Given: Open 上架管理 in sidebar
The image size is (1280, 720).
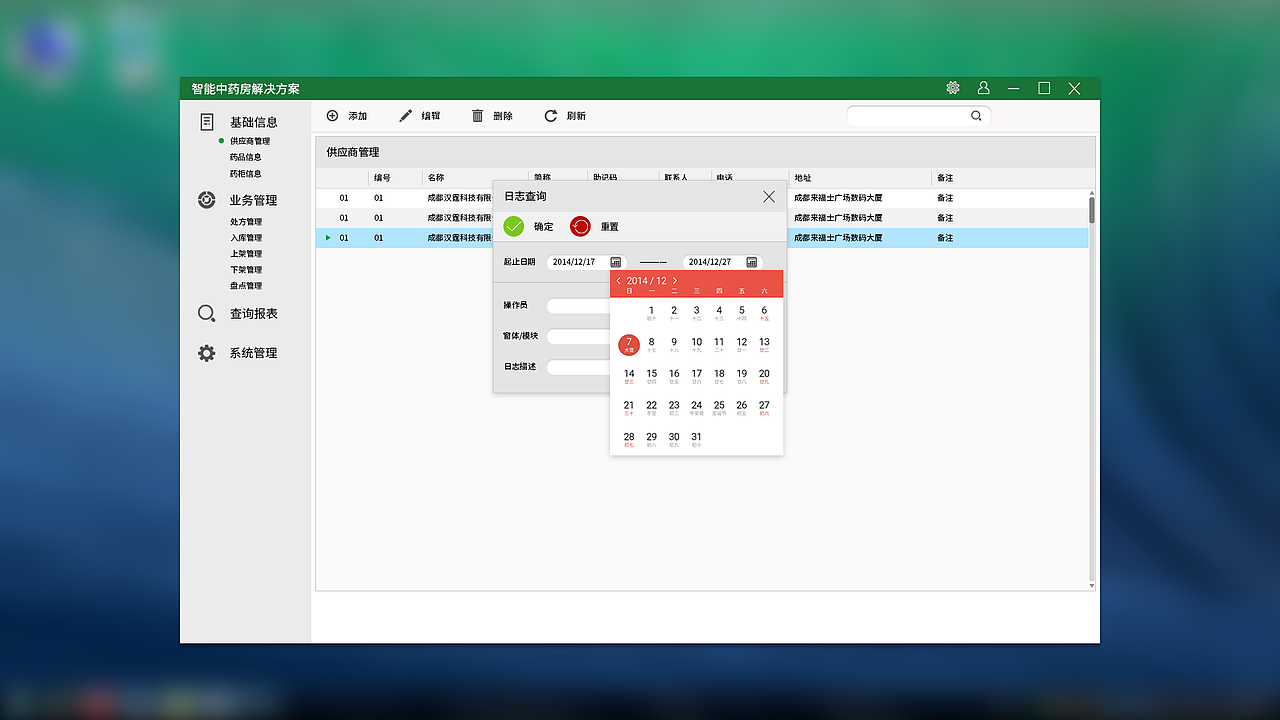Looking at the screenshot, I should 246,254.
